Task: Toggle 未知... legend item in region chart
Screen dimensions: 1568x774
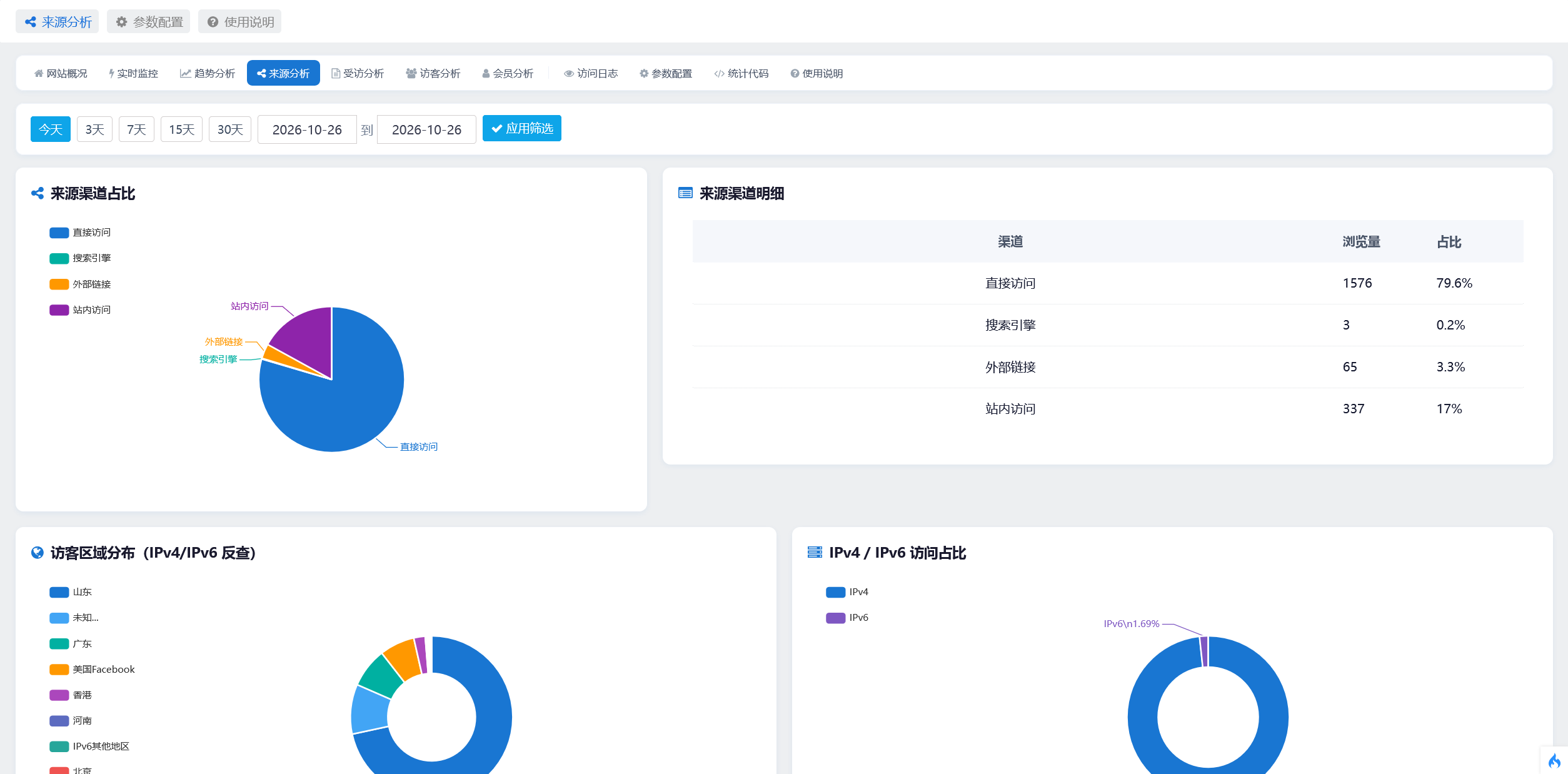Action: click(74, 618)
